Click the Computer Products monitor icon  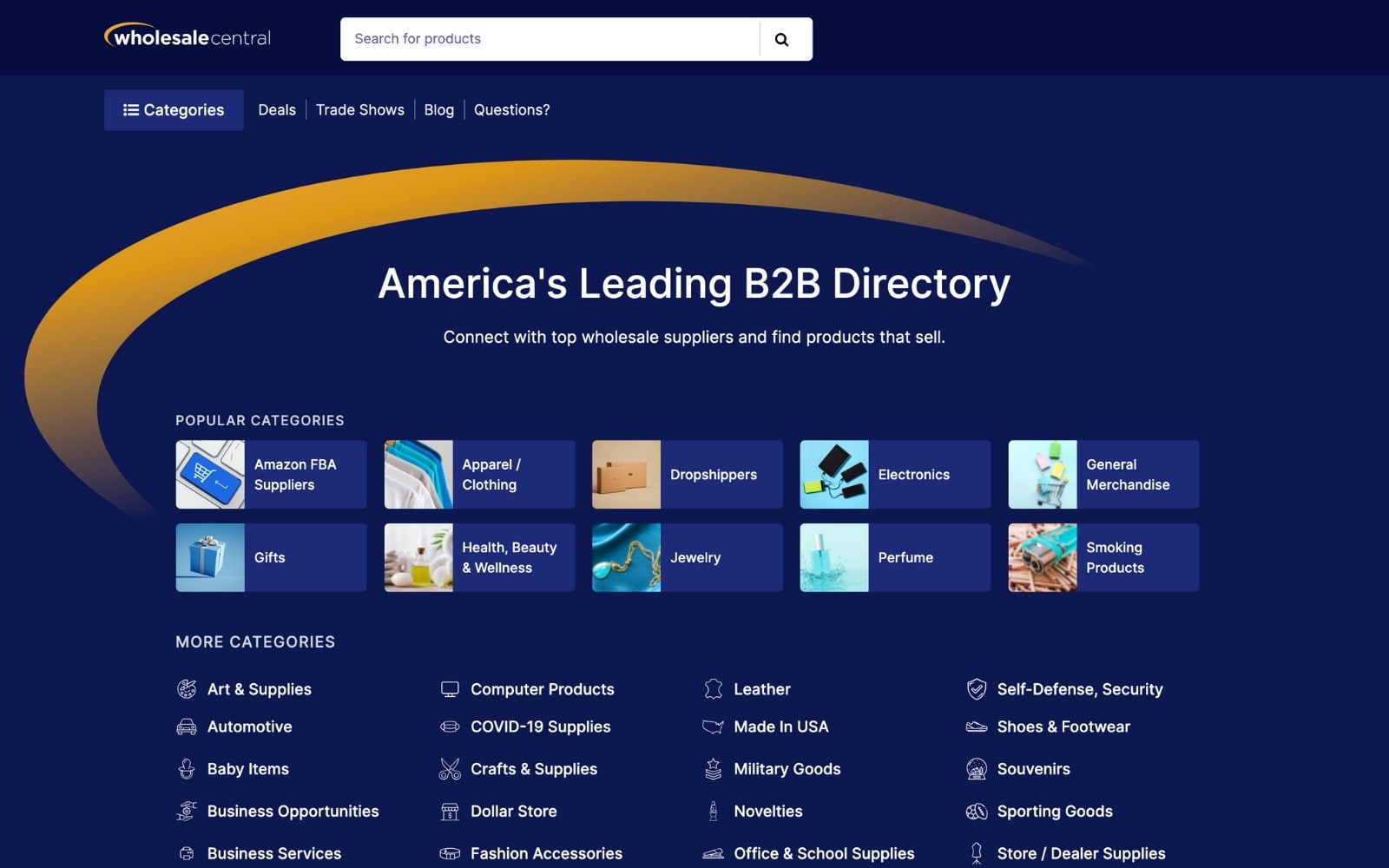click(450, 689)
